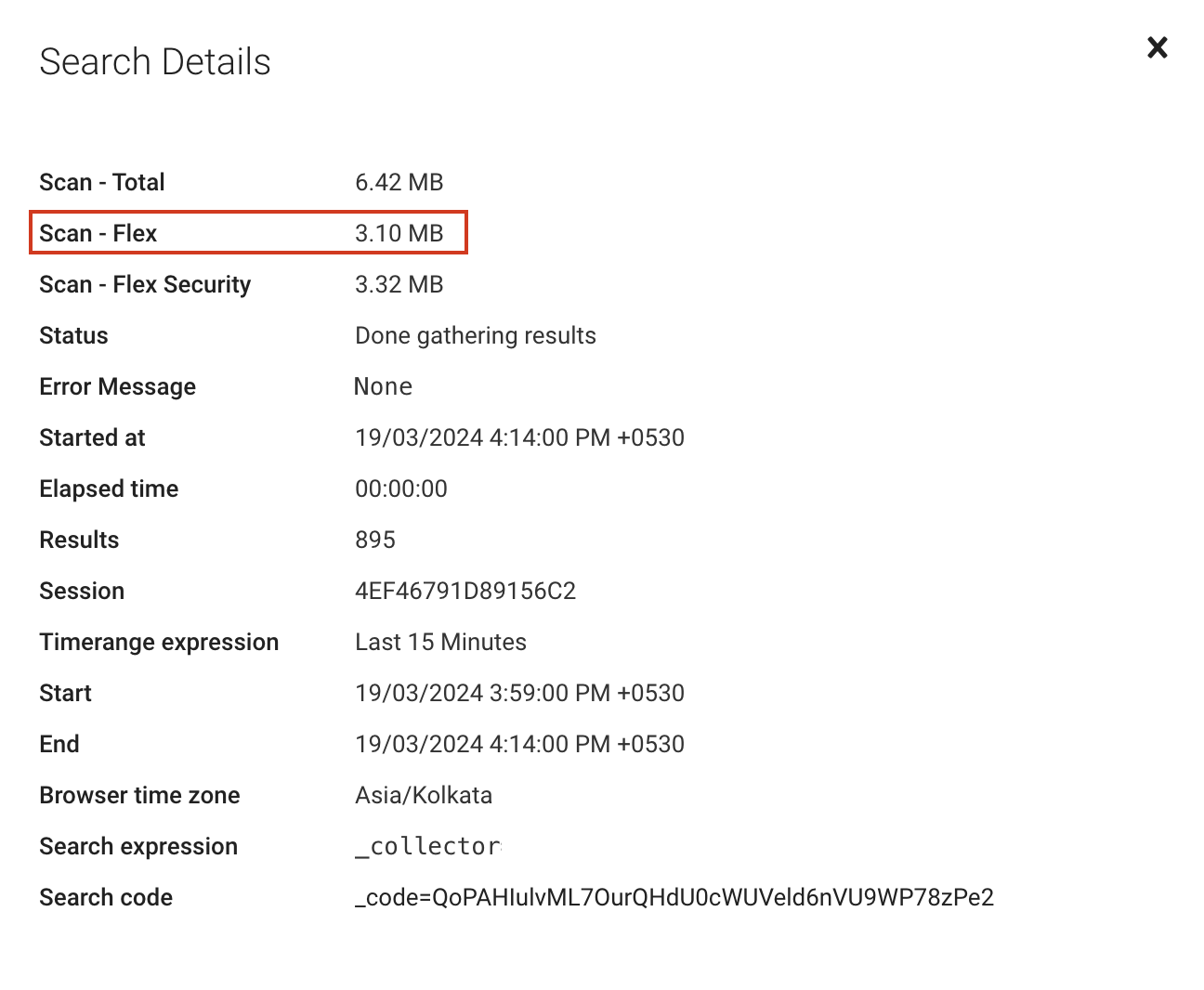Click the Error Message value None
Screen dimensions: 1204x990
tap(383, 386)
